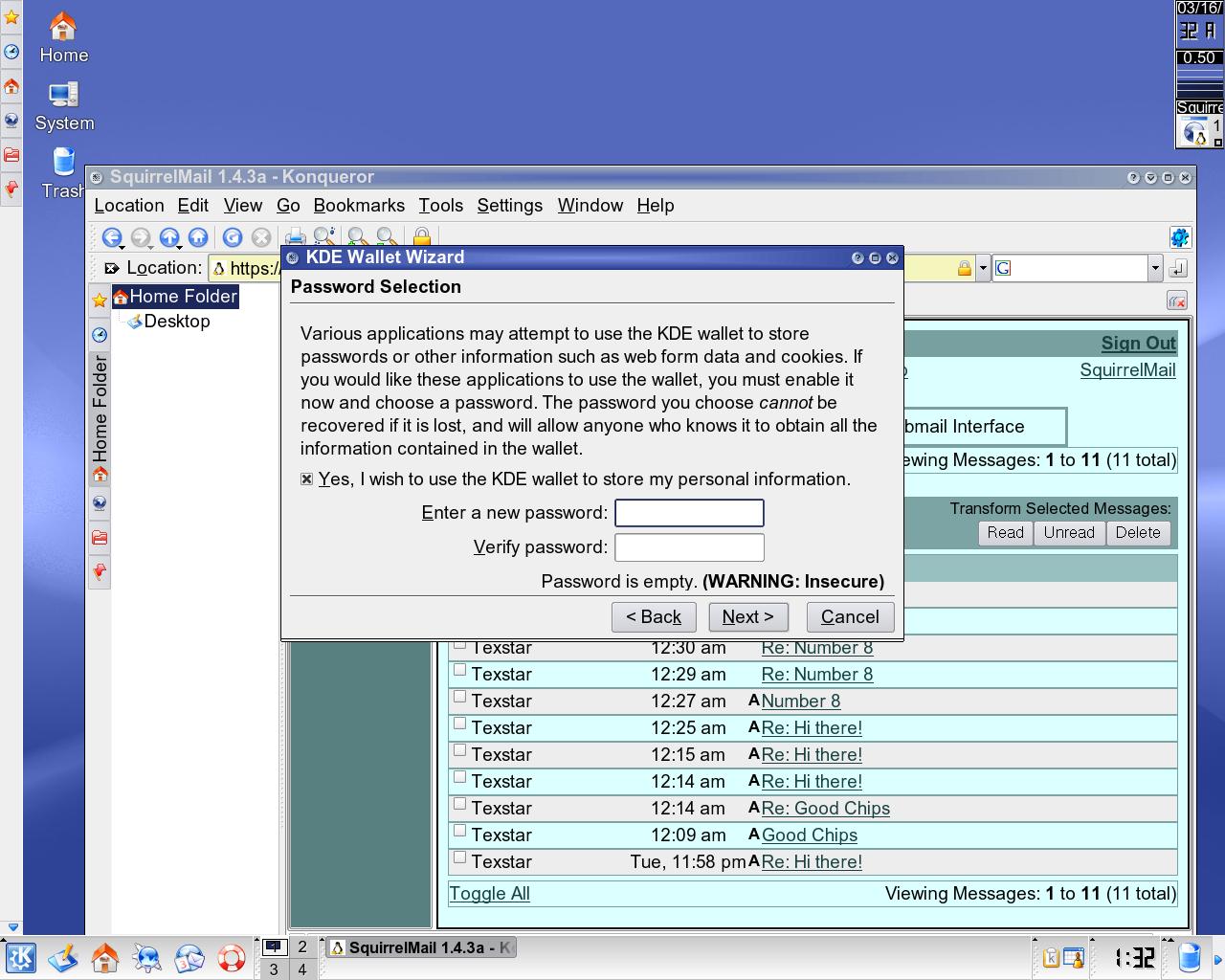Clear the Location bar with the arrow-X icon
Viewport: 1225px width, 980px height.
[111, 268]
